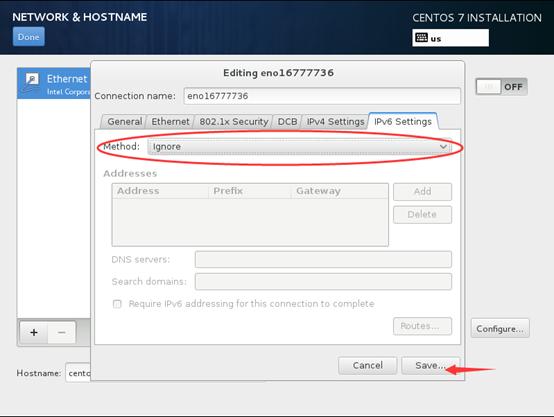554x417 pixels.
Task: Click the Hostname input field
Action: click(78, 373)
